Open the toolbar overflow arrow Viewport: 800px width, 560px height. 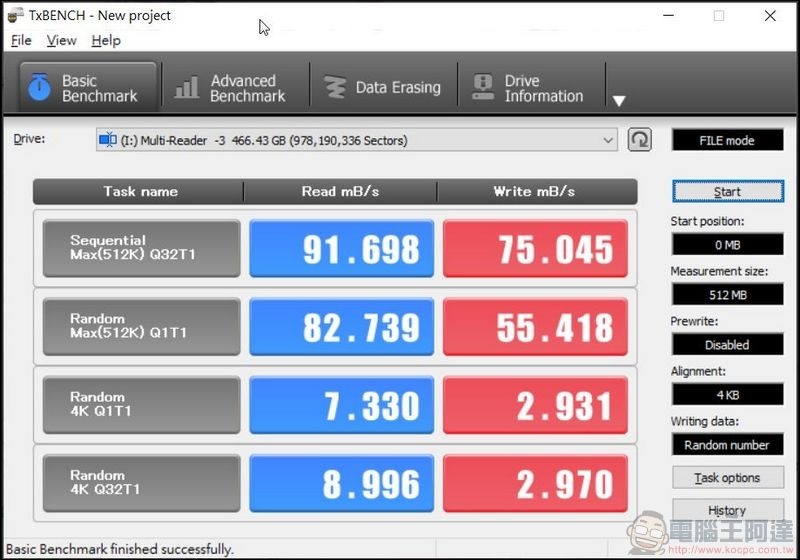point(619,101)
